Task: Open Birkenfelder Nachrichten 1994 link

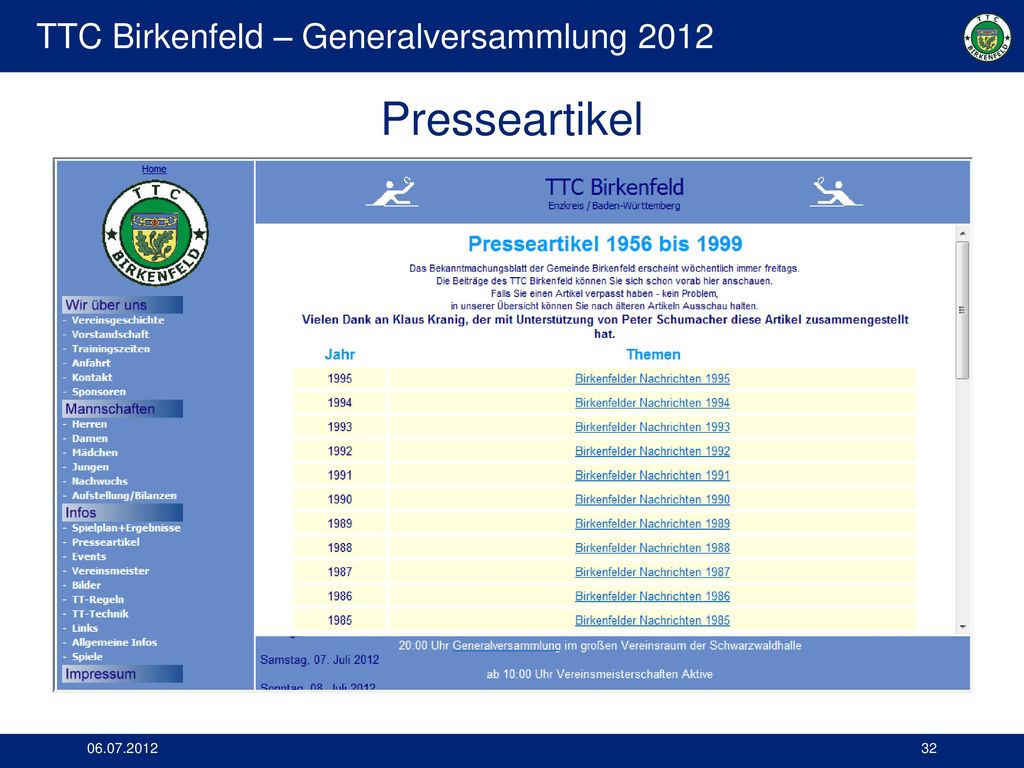Action: click(x=652, y=403)
